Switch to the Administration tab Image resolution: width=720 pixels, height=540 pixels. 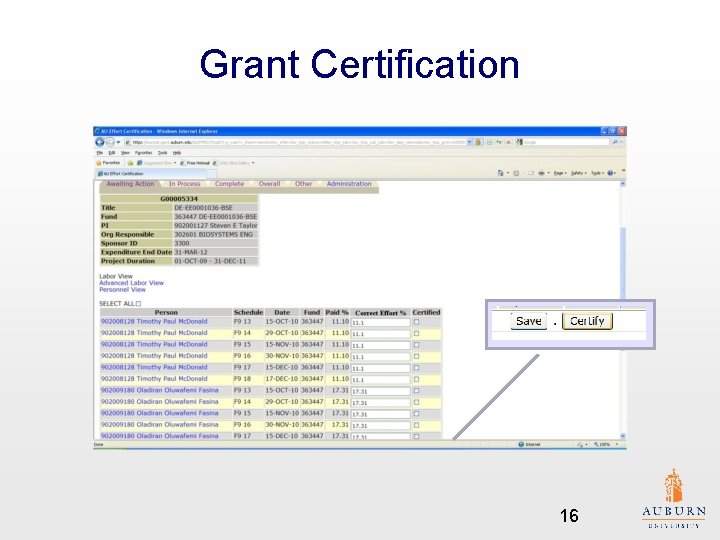point(349,184)
